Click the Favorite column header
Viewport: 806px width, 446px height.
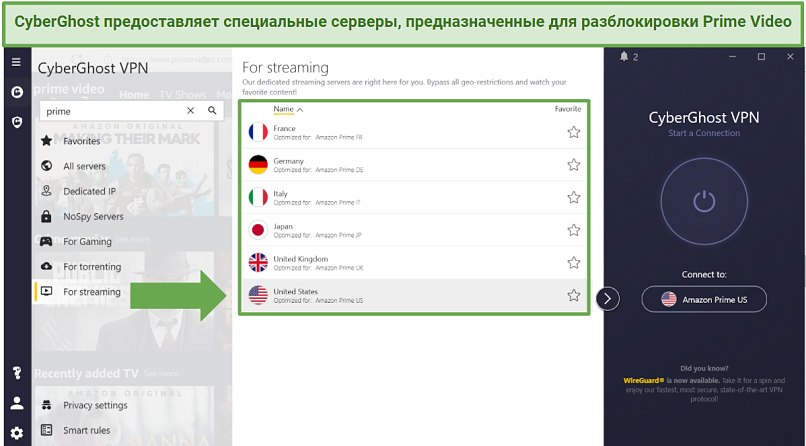coord(567,109)
